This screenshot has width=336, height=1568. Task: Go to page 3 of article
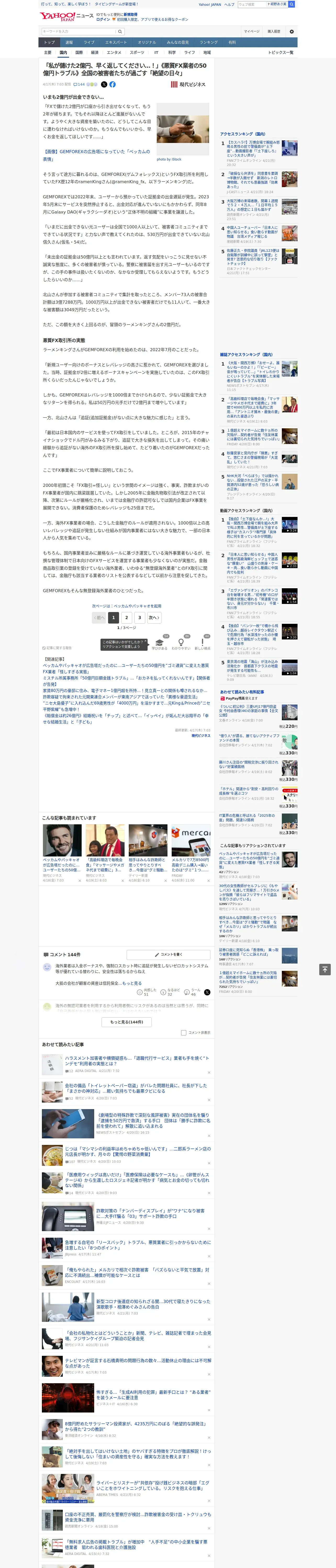(140, 617)
